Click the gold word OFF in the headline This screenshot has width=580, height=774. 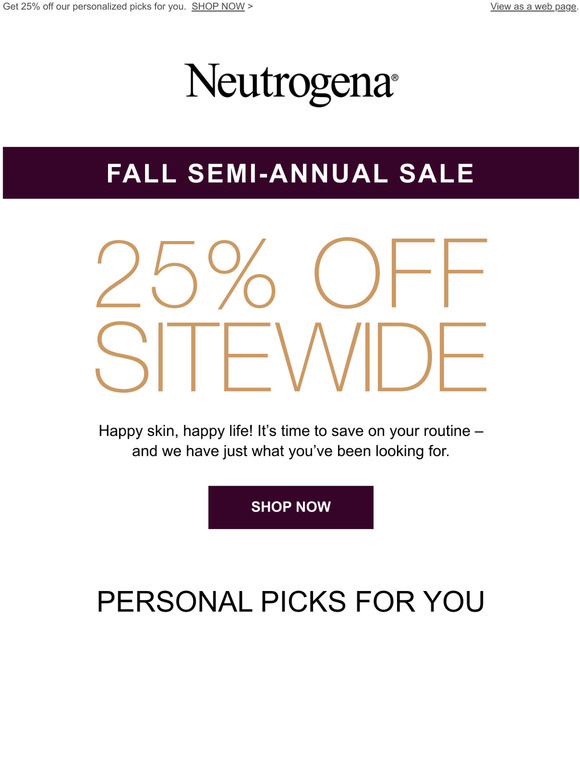click(x=400, y=273)
